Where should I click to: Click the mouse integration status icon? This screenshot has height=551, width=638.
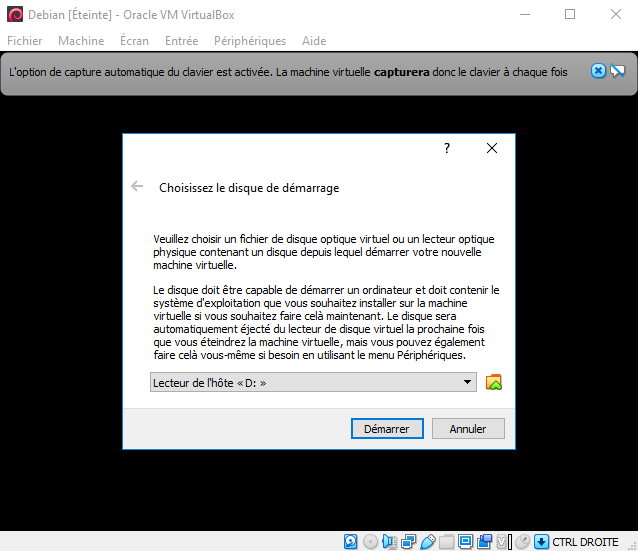click(523, 542)
